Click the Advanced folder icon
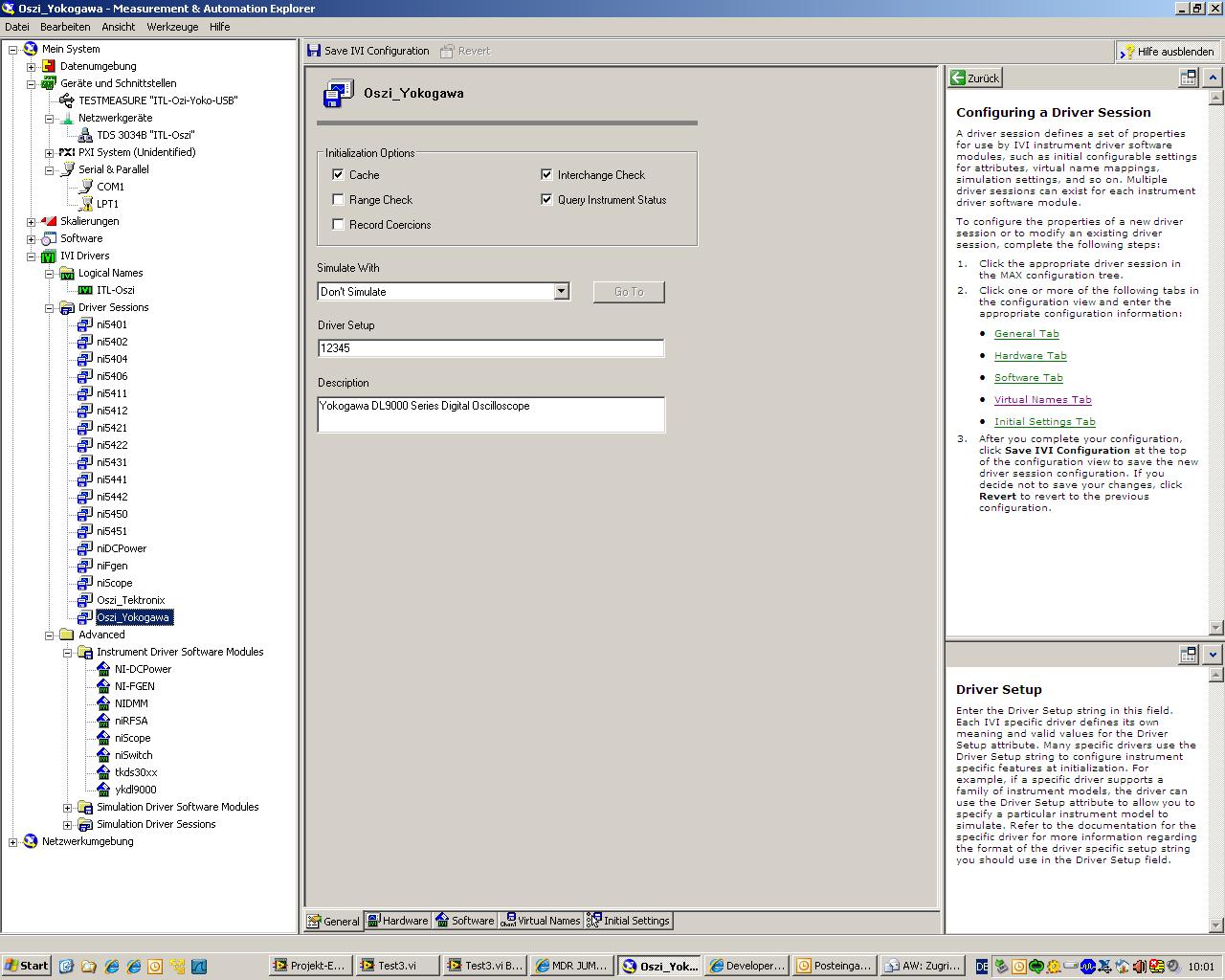 pyautogui.click(x=67, y=635)
